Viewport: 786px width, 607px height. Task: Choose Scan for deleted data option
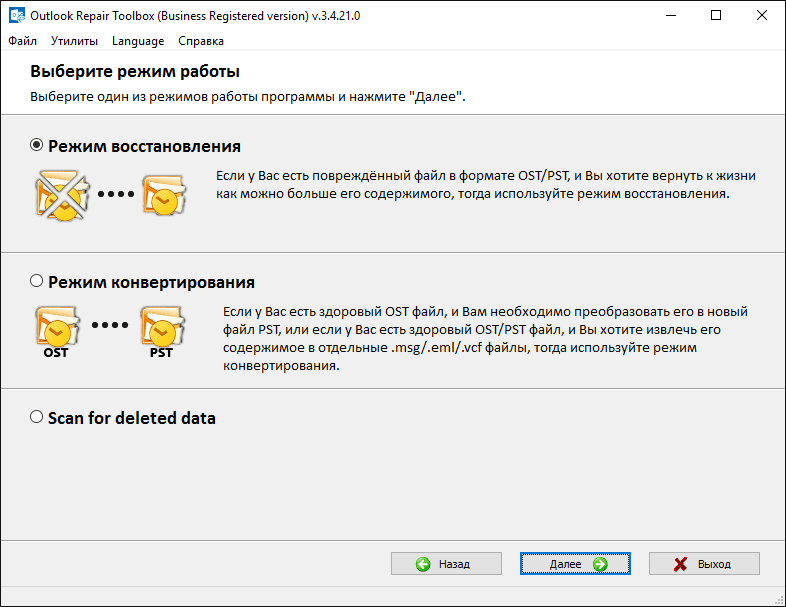[x=37, y=417]
